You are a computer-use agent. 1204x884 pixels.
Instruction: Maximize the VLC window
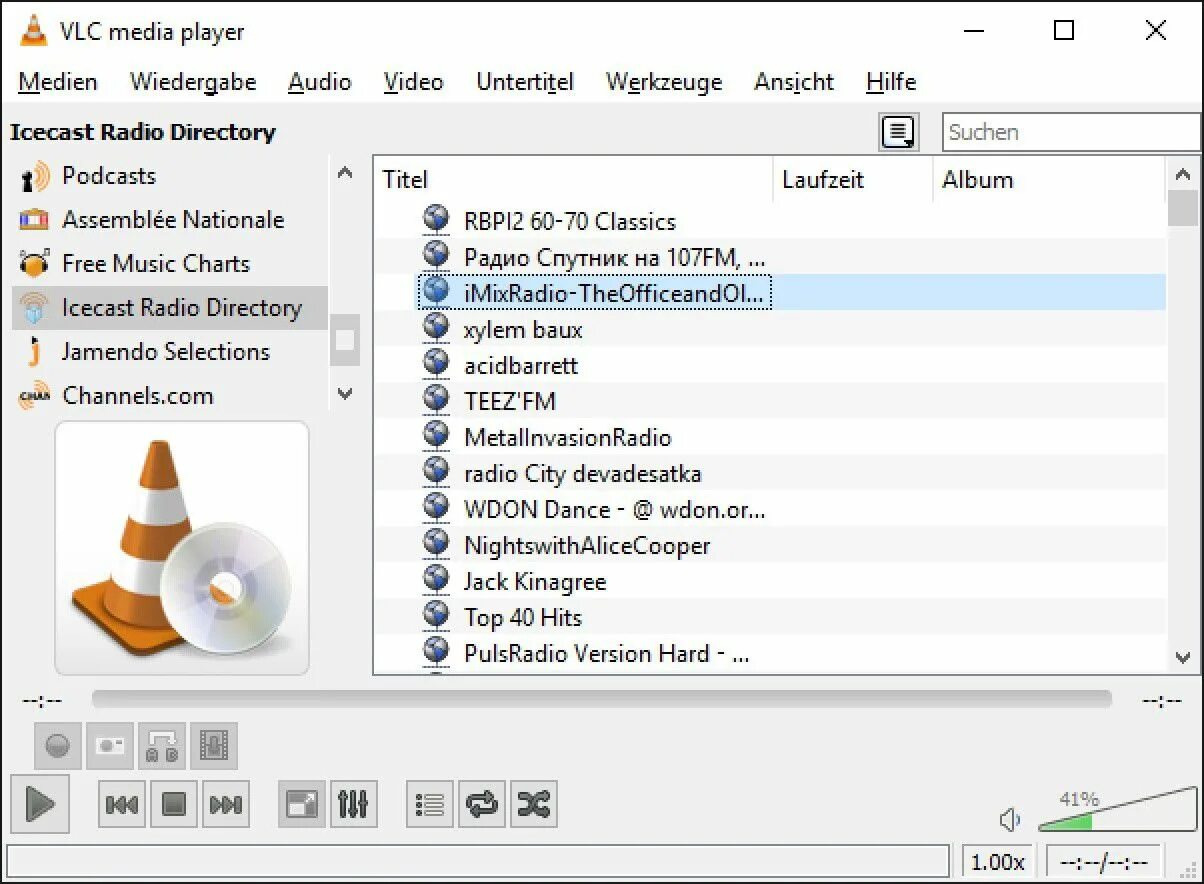point(1064,31)
